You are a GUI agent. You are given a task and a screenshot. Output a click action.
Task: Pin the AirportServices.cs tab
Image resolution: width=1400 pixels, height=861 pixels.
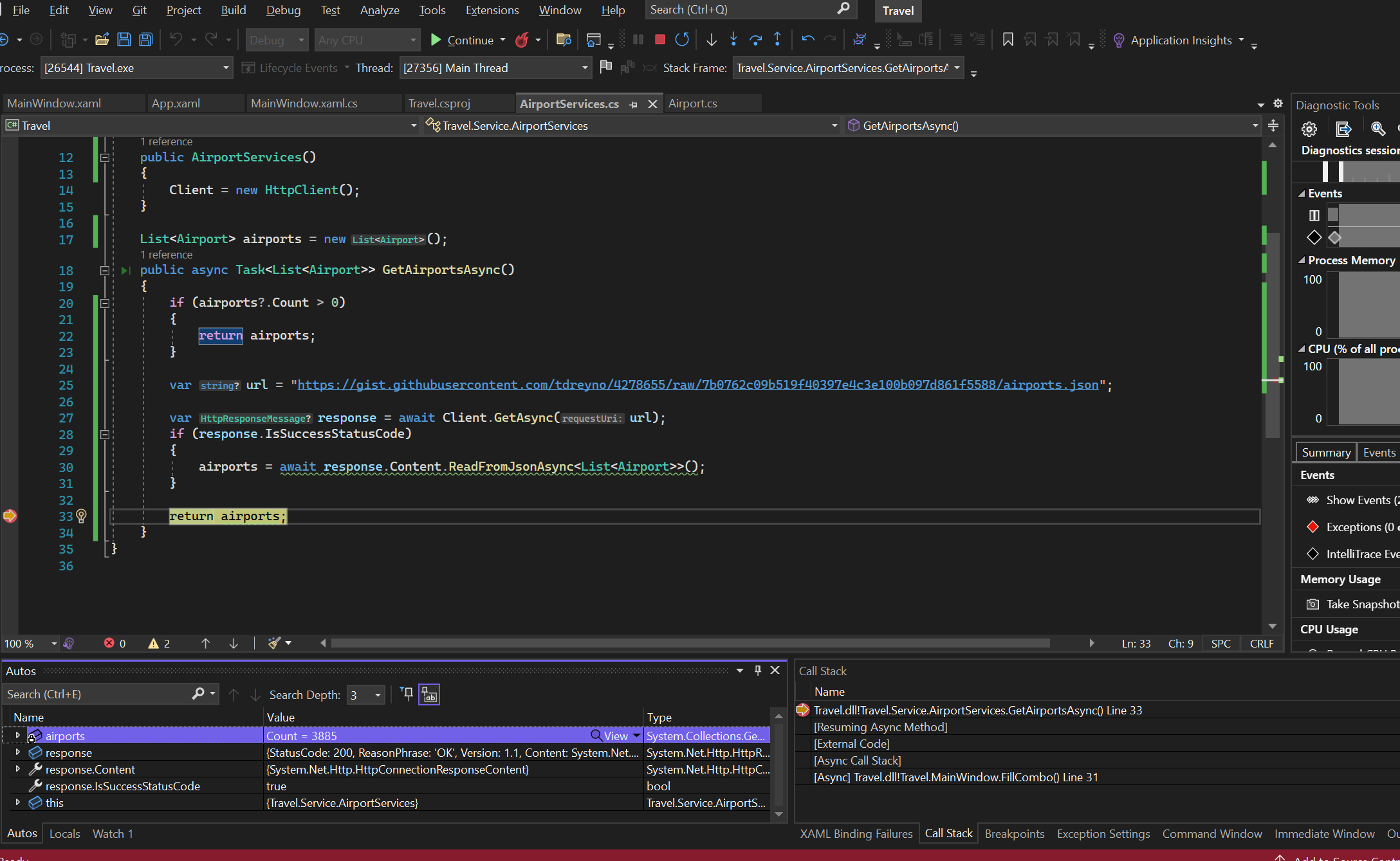[x=633, y=104]
